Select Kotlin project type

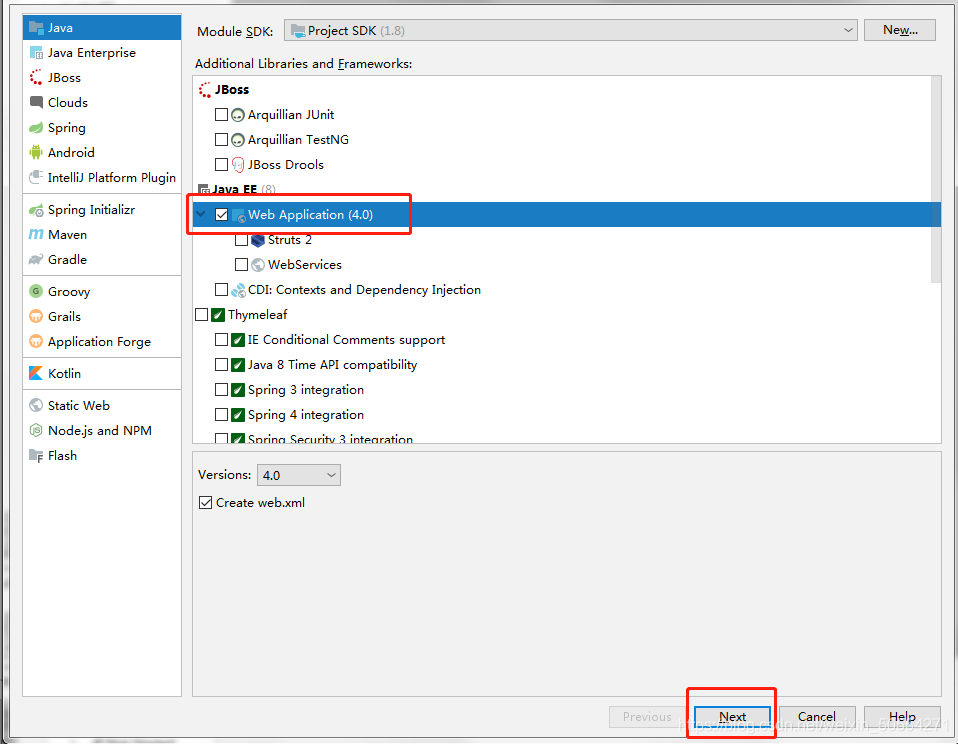pos(101,373)
